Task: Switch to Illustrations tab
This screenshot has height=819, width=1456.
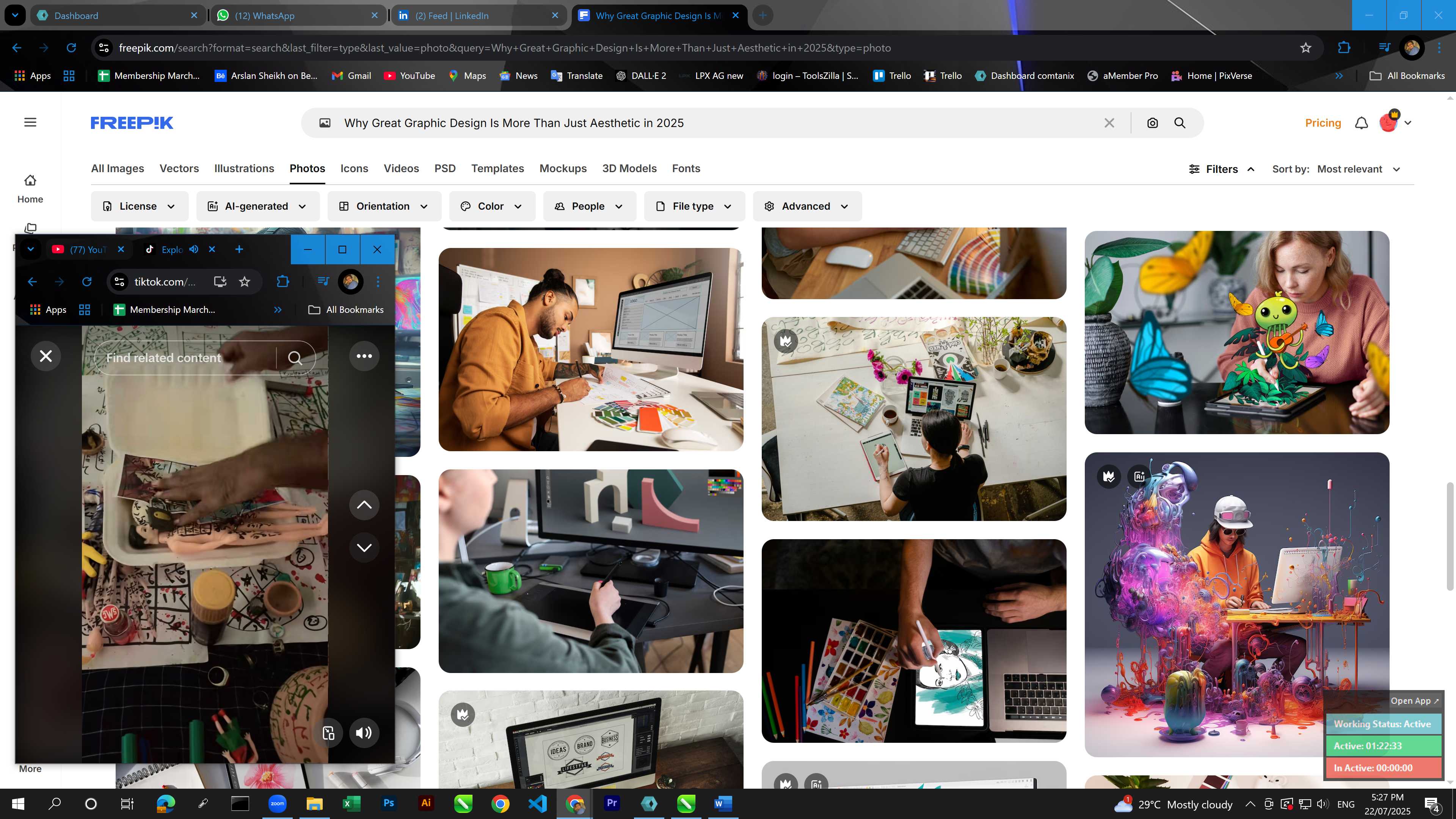Action: coord(244,168)
